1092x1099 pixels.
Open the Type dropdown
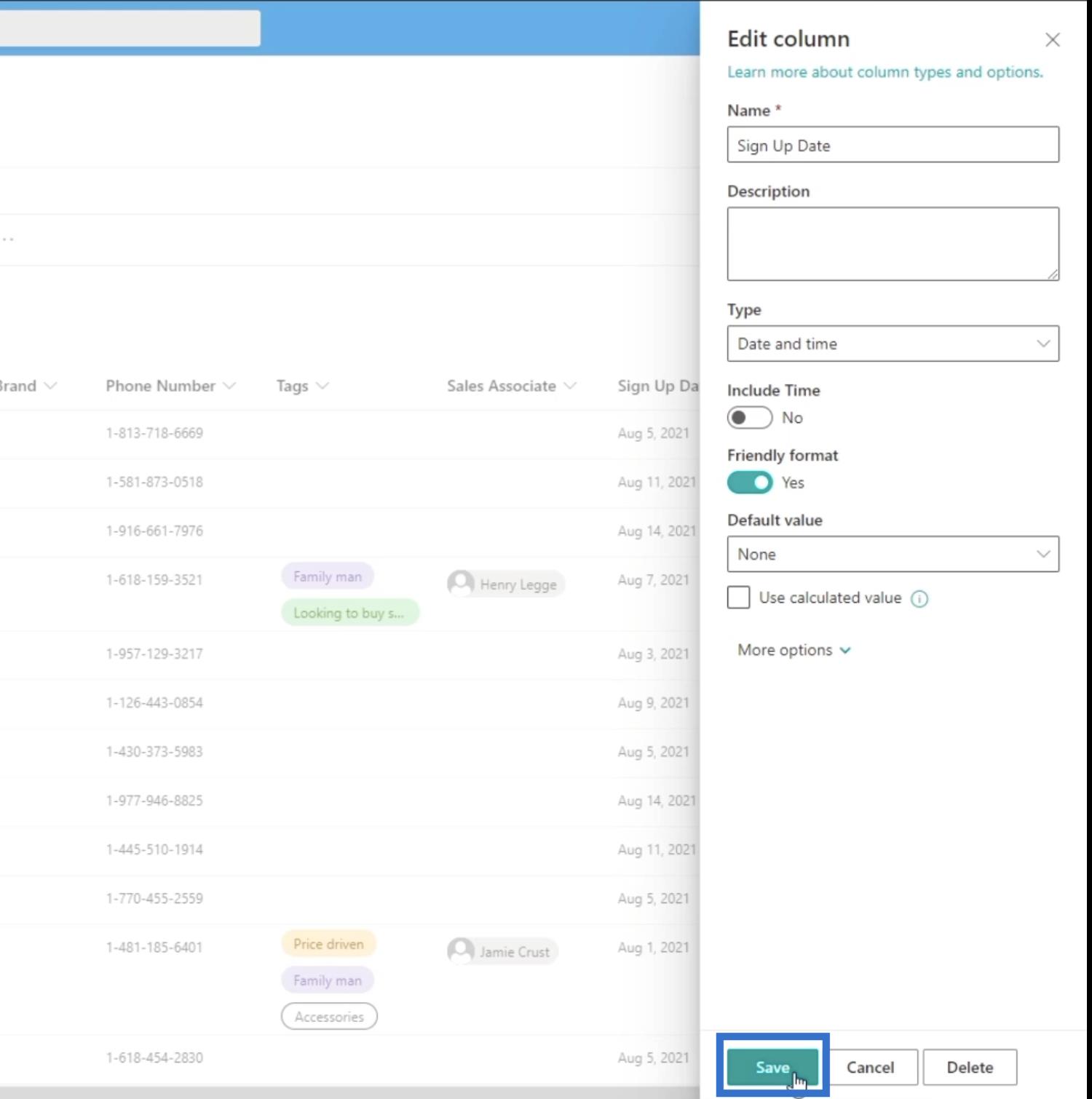[x=893, y=344]
